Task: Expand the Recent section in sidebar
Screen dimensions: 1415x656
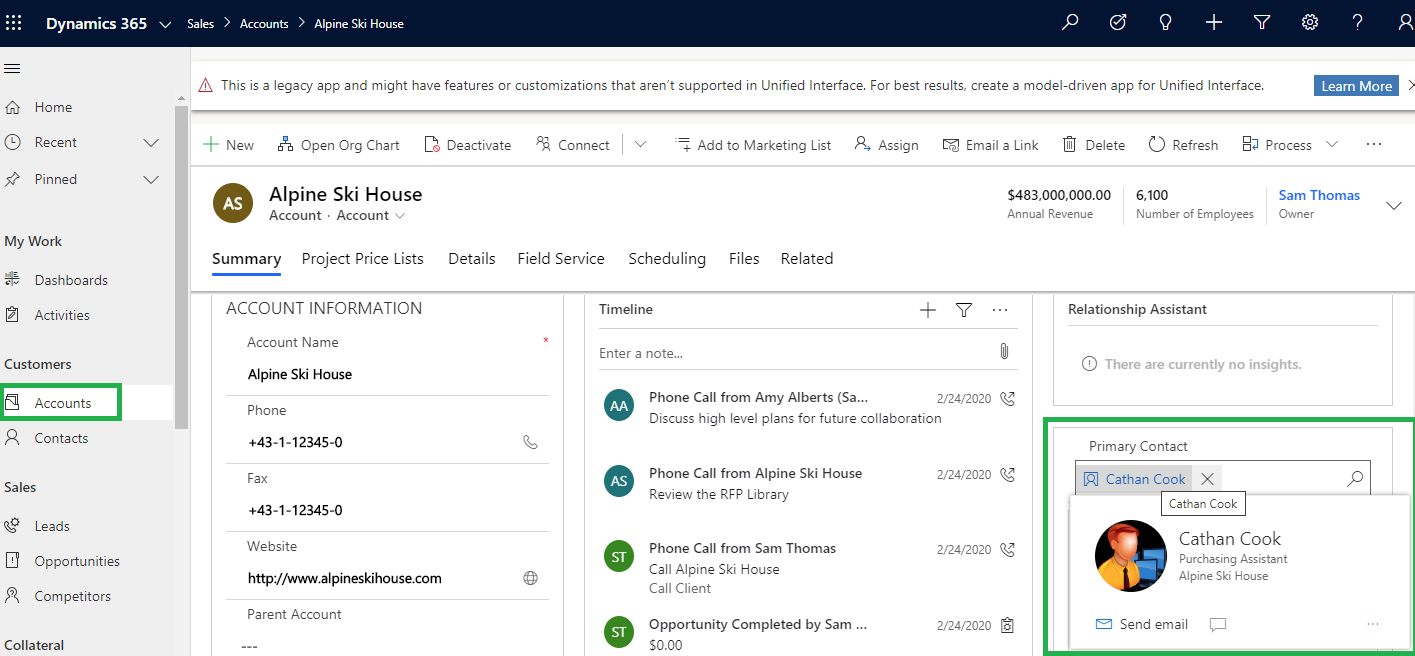Action: coord(151,143)
